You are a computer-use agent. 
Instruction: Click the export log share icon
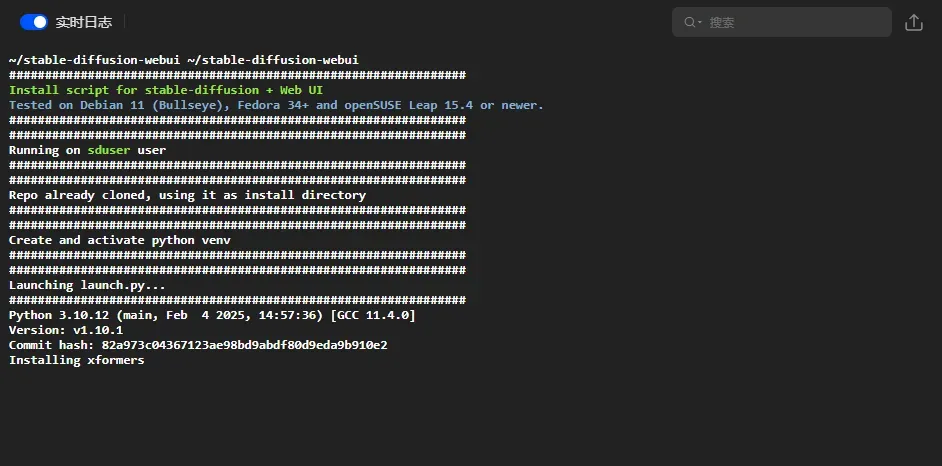point(914,22)
